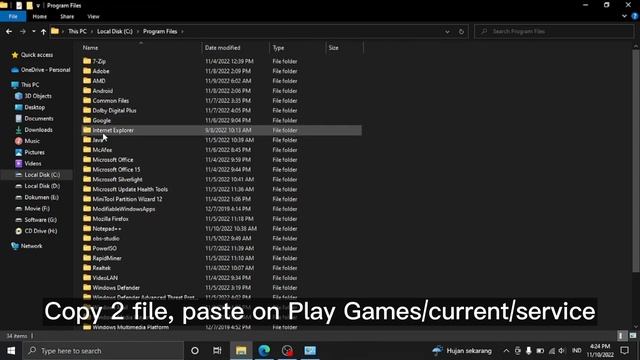This screenshot has width=640, height=360.
Task: Select the McAfee folder icon
Action: (x=87, y=149)
